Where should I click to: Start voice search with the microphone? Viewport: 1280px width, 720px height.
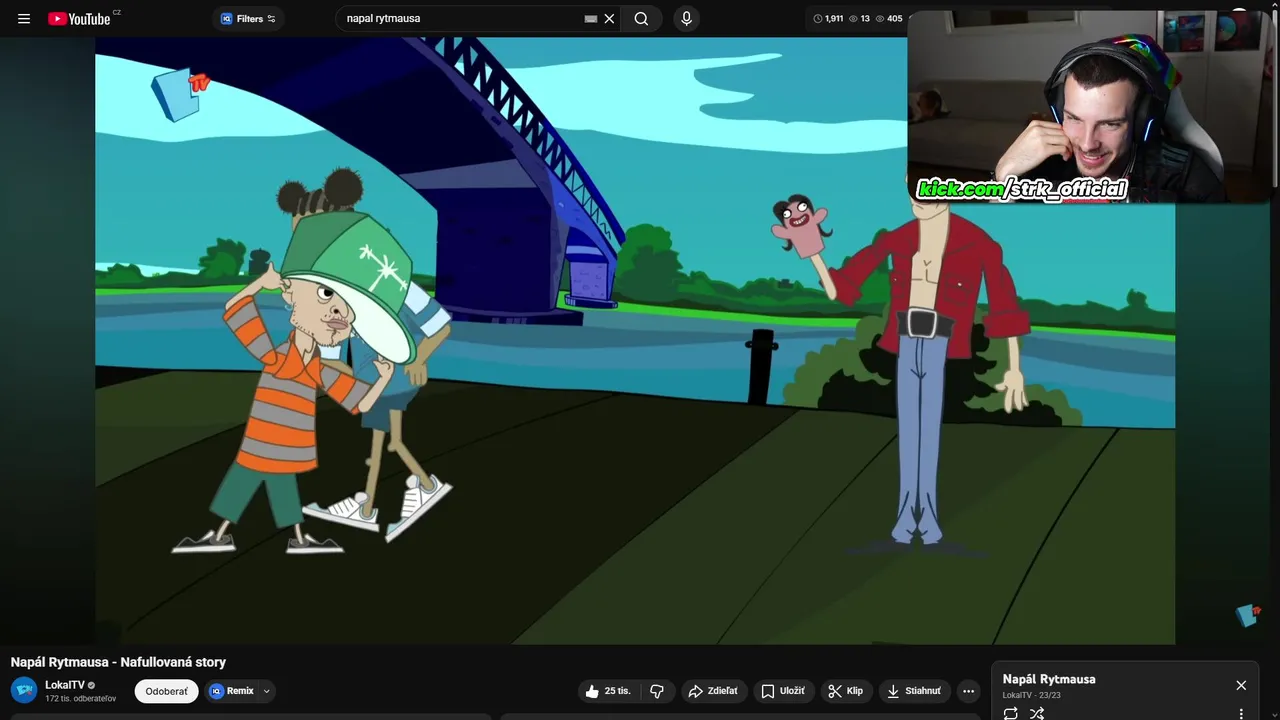click(686, 18)
